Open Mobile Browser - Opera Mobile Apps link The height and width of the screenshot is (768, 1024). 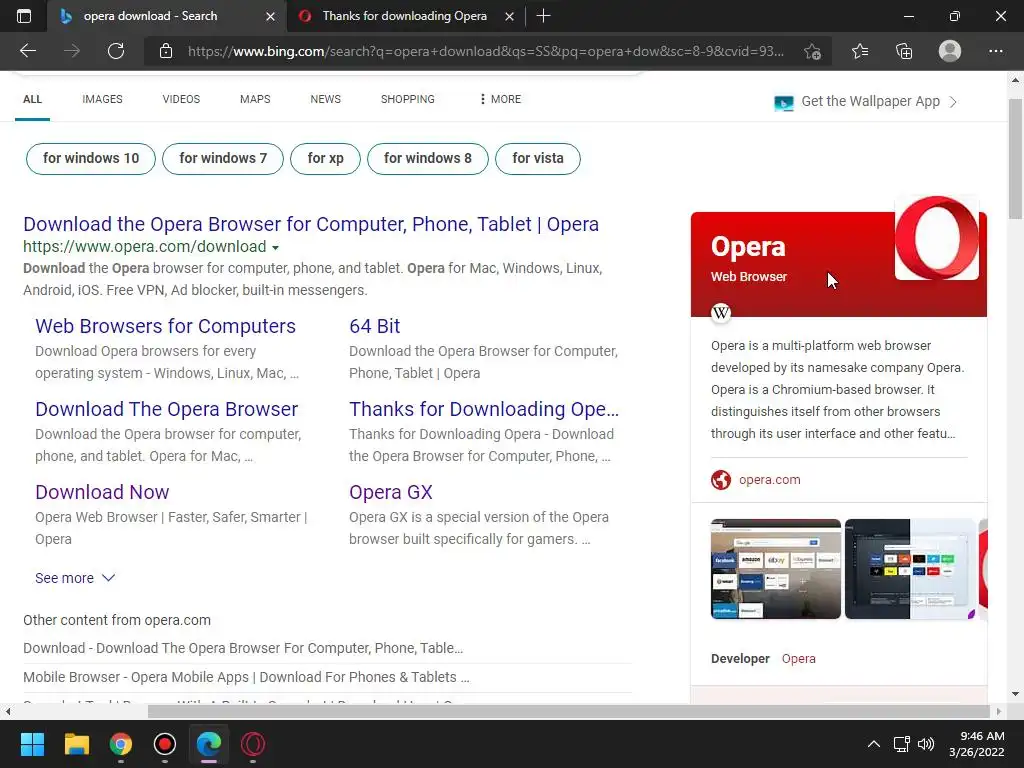(x=246, y=677)
